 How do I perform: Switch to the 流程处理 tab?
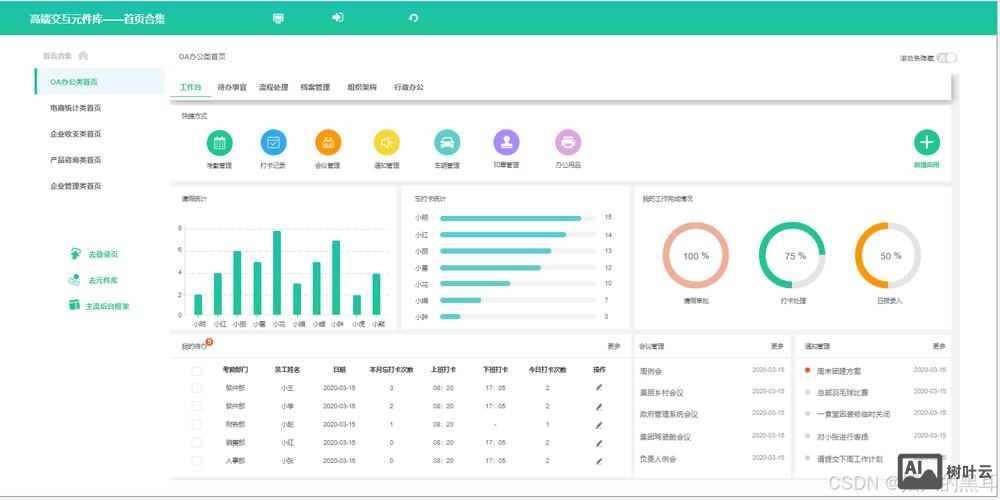274,87
